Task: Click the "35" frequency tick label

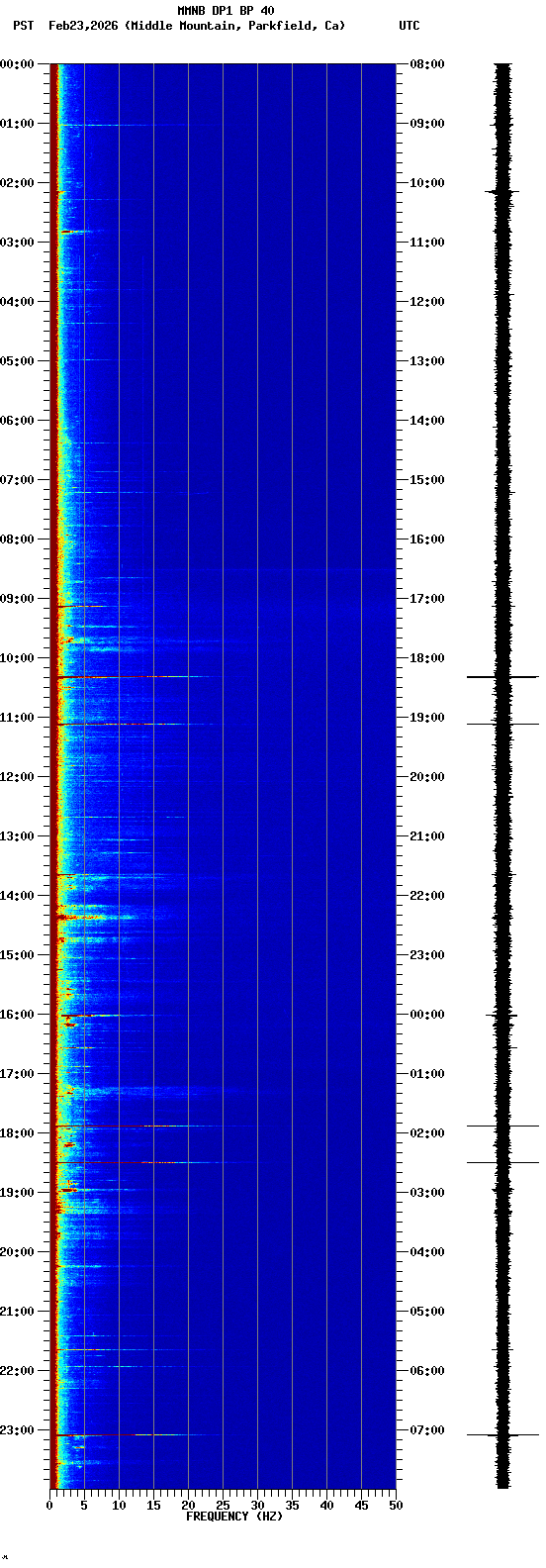Action: (292, 1506)
